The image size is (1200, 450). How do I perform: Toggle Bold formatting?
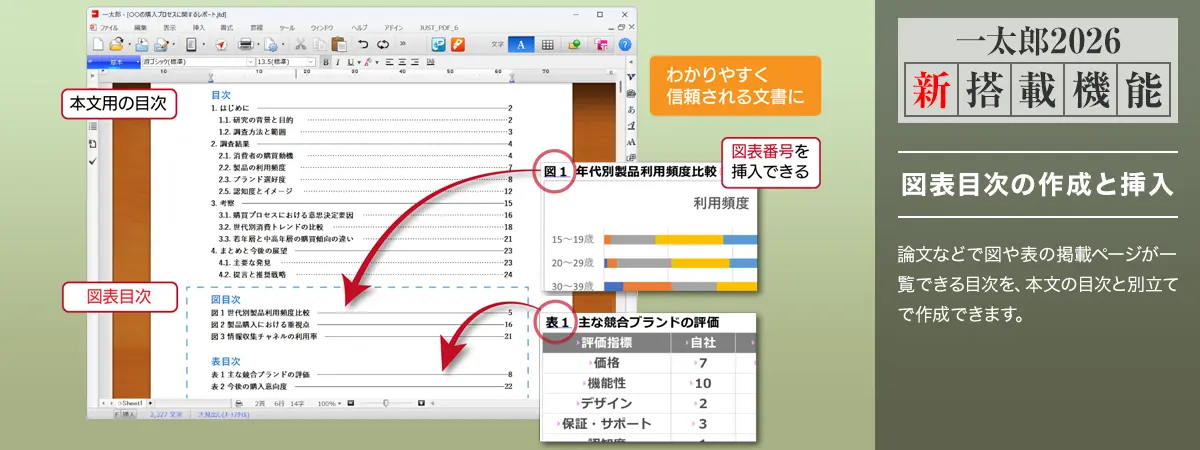tap(326, 62)
